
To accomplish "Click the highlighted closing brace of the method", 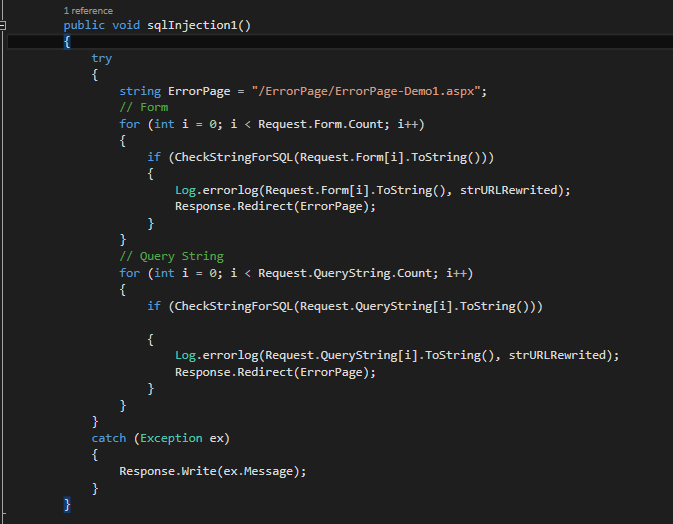I will [x=67, y=505].
